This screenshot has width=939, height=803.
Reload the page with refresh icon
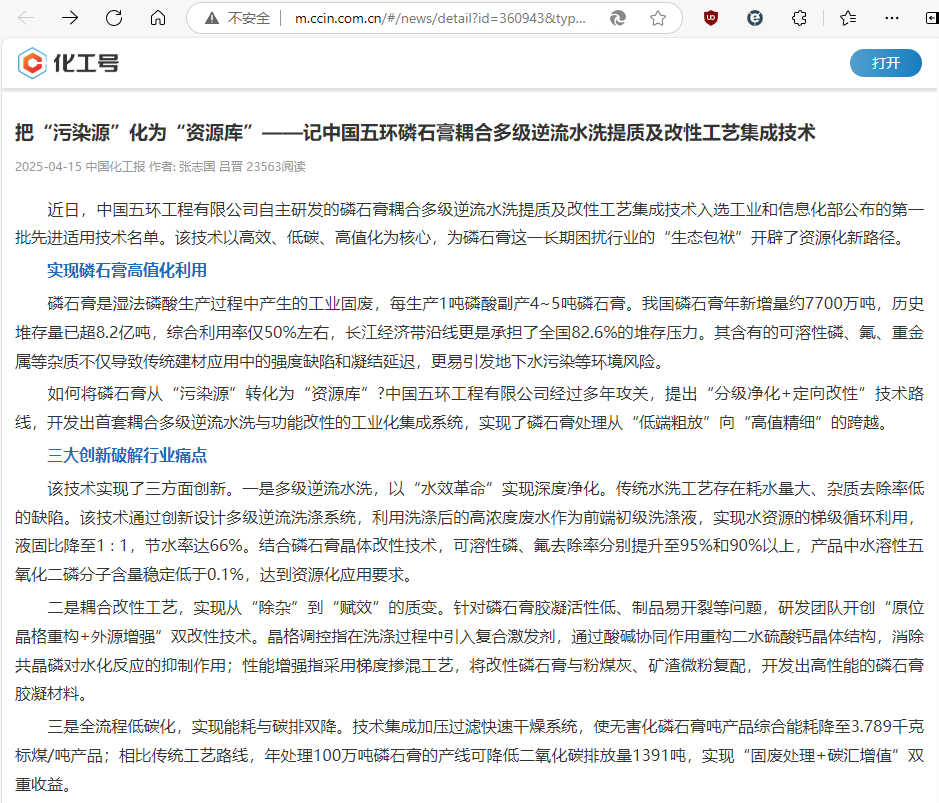(114, 18)
